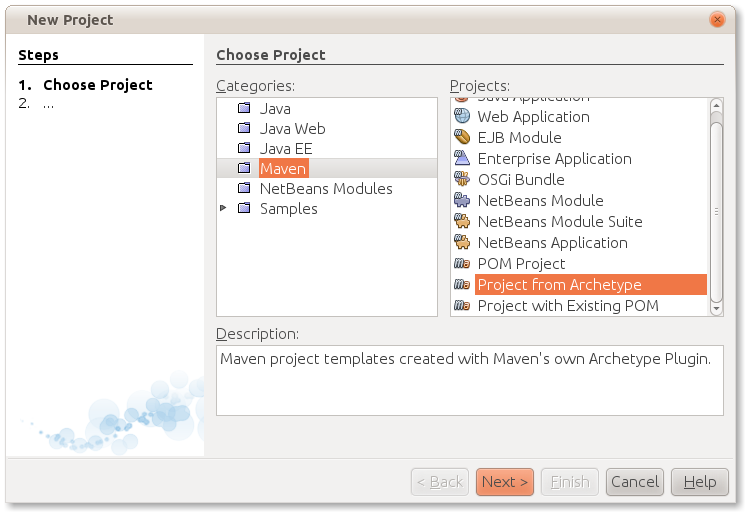Click the NetBeans Modules folder icon
Screen dimensions: 745x512
pos(244,188)
